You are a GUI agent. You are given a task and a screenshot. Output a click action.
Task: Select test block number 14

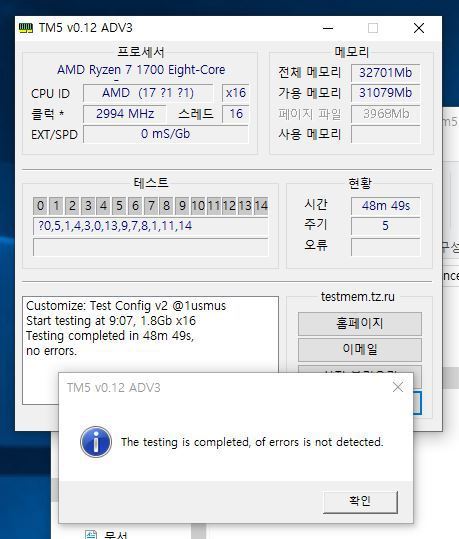pos(261,206)
